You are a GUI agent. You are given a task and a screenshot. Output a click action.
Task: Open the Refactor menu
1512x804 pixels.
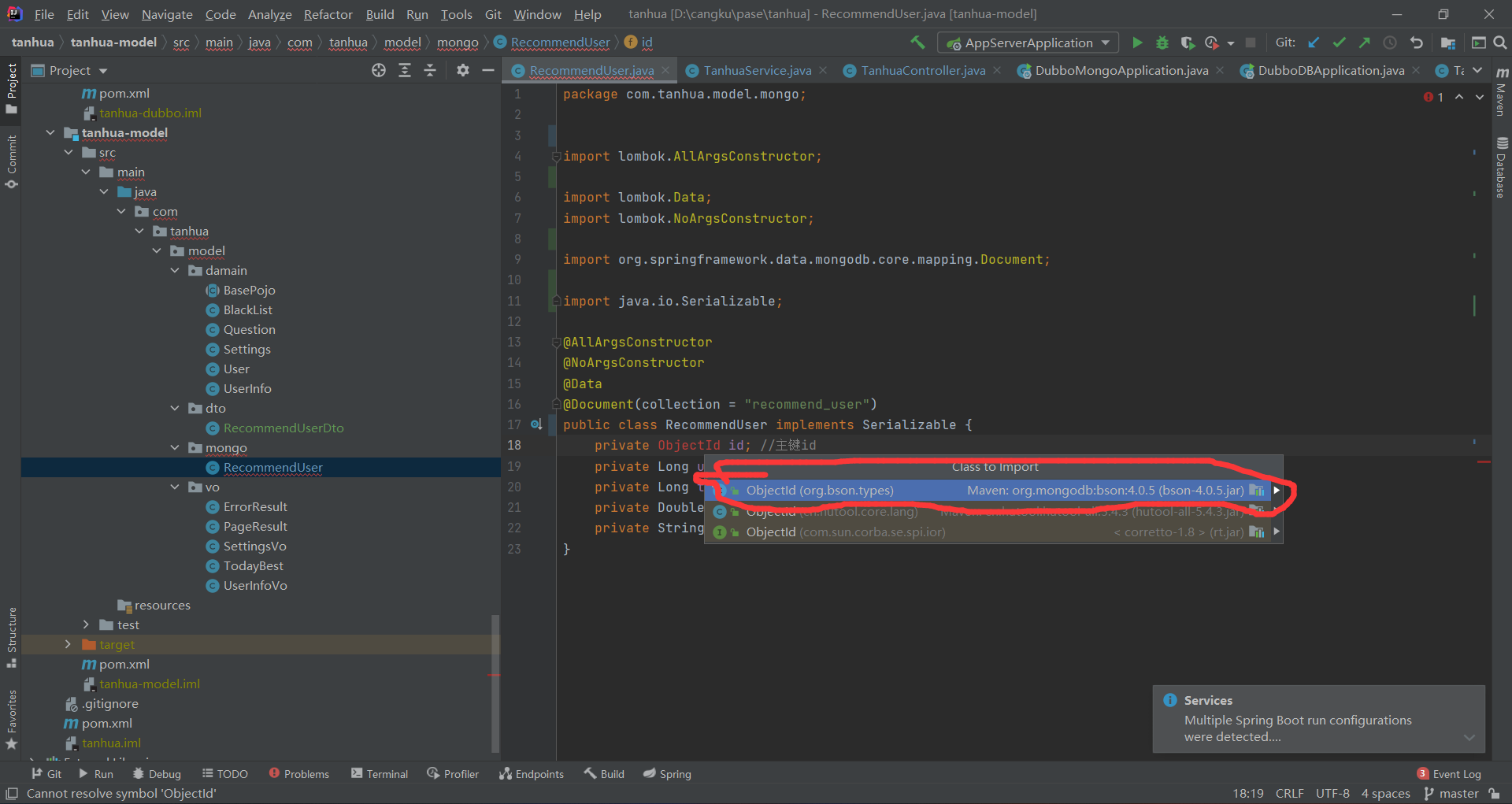[328, 14]
